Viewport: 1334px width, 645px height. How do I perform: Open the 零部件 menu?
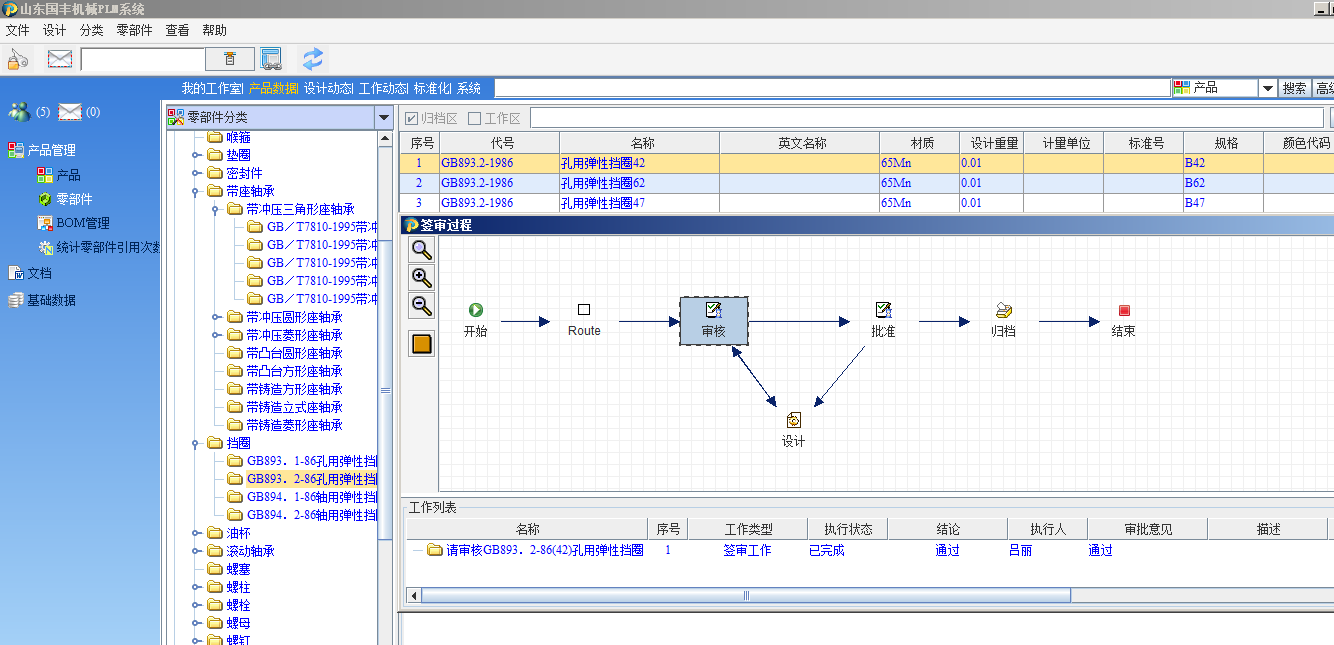tap(134, 31)
